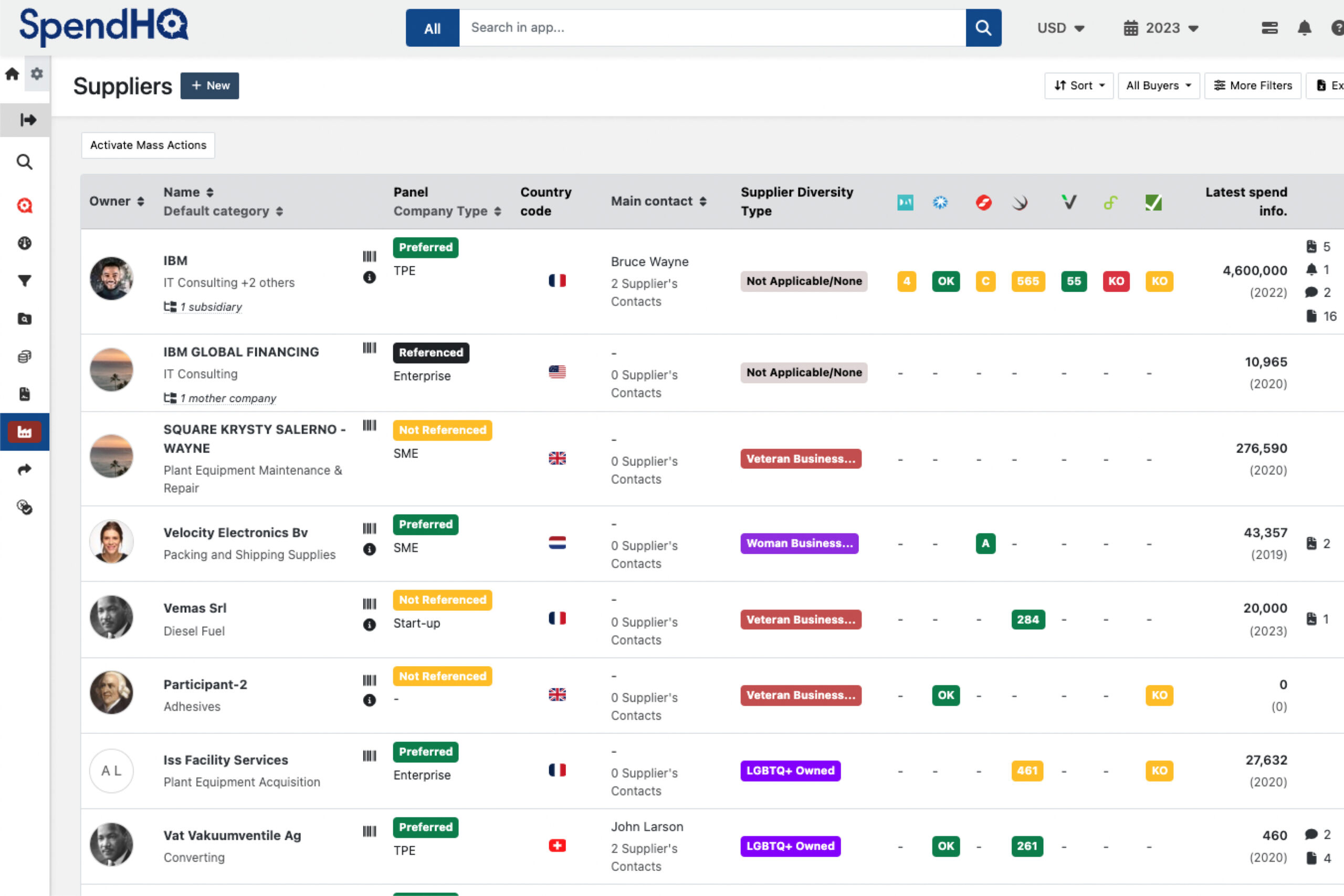The image size is (1344, 896).
Task: Open More Filters
Action: (1253, 86)
